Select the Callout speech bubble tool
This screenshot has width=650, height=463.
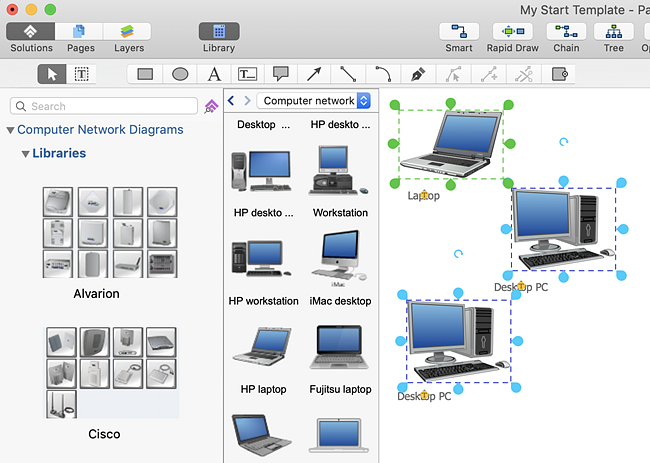pos(281,74)
